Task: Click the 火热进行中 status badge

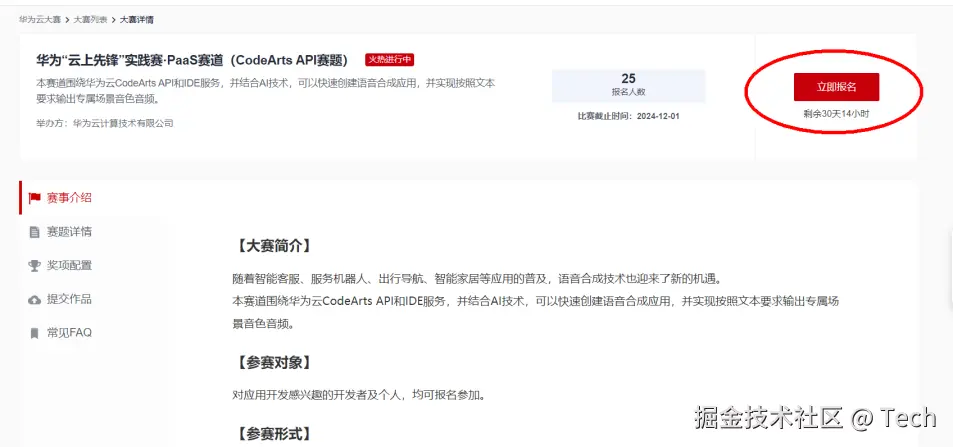Action: pos(390,60)
